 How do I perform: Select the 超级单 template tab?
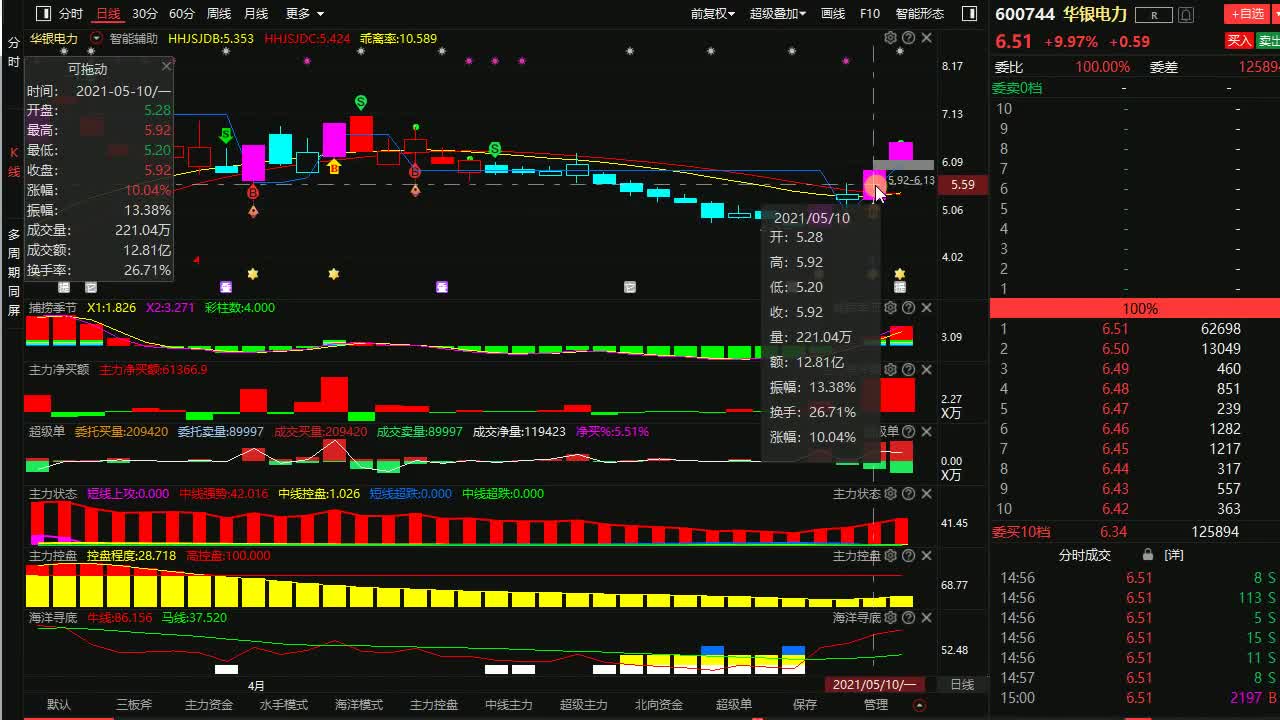734,705
